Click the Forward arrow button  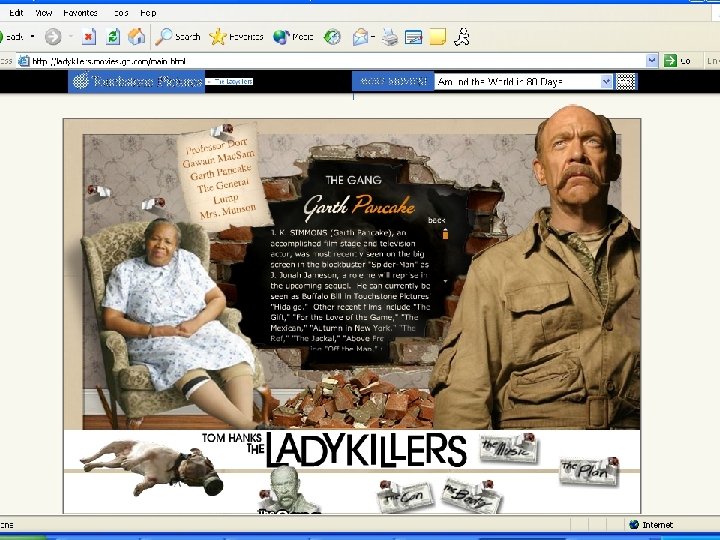53,37
